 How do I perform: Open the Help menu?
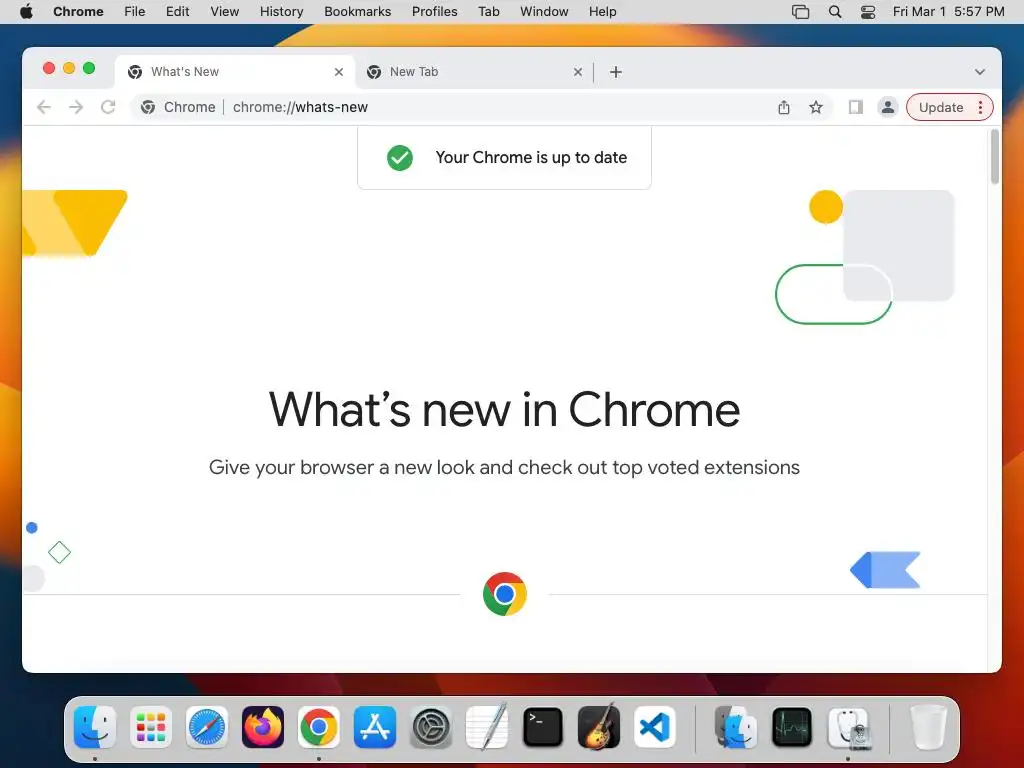pyautogui.click(x=602, y=12)
